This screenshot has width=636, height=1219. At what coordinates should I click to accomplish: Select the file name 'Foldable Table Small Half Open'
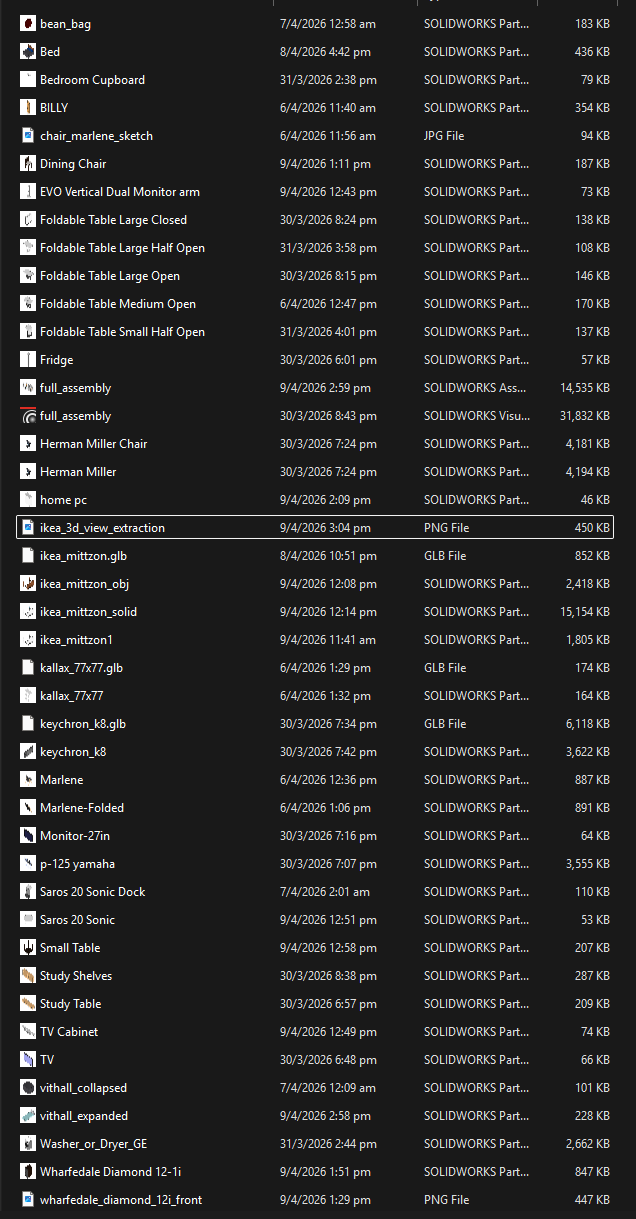122,331
